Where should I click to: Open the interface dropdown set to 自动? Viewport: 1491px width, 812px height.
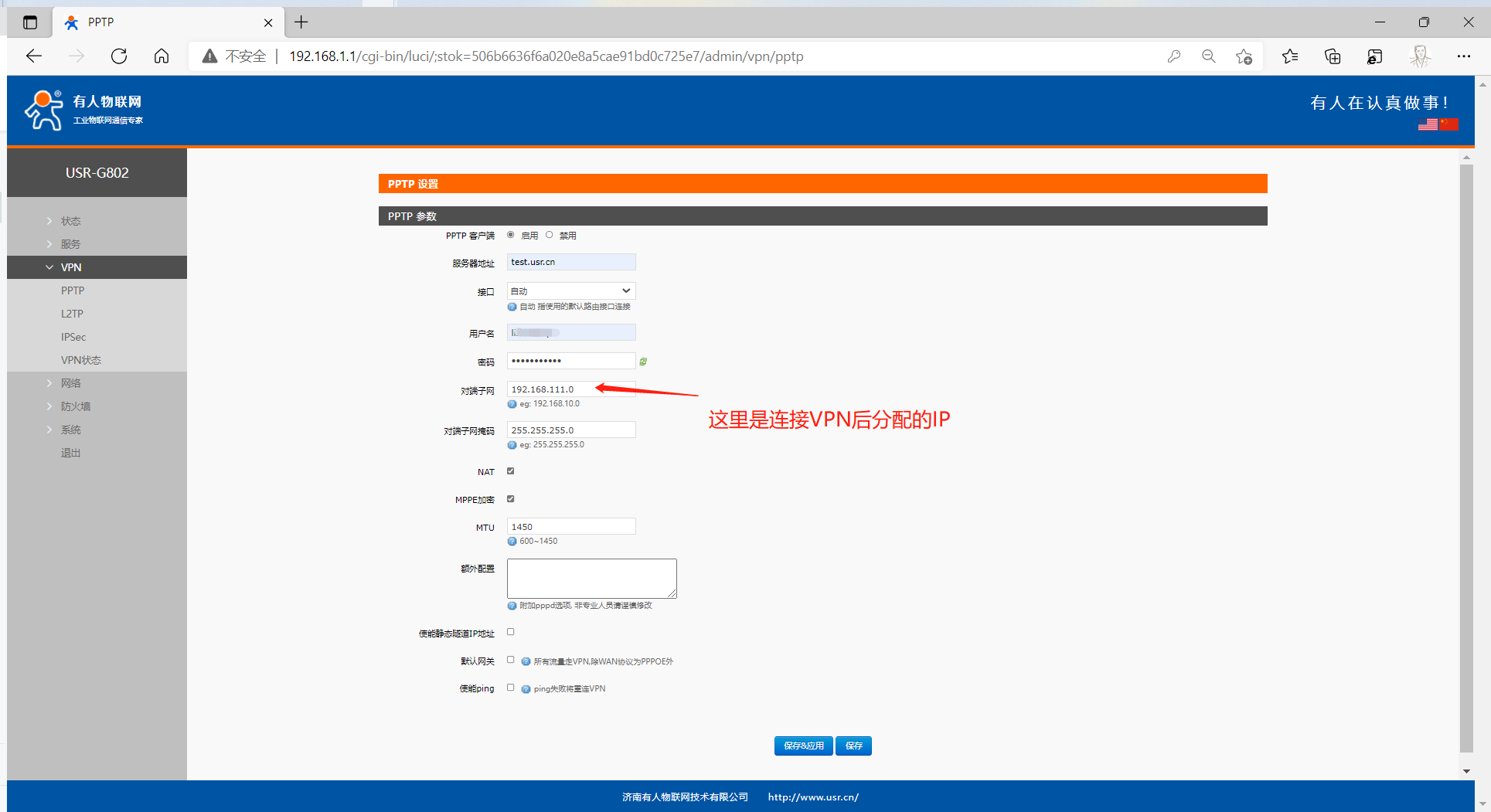(571, 291)
